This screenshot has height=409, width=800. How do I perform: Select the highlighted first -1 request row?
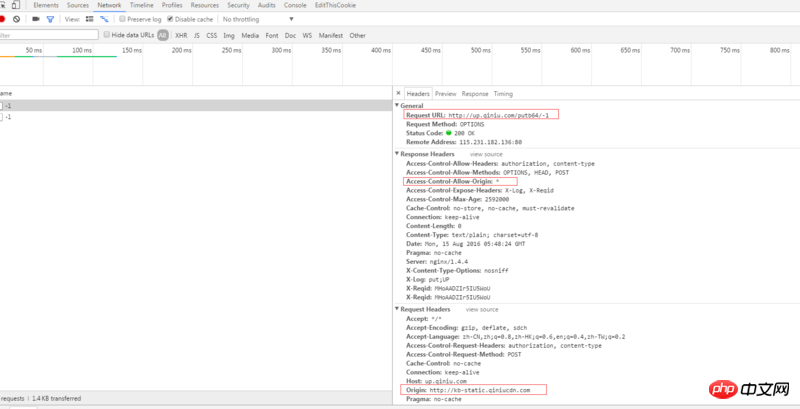coord(196,106)
